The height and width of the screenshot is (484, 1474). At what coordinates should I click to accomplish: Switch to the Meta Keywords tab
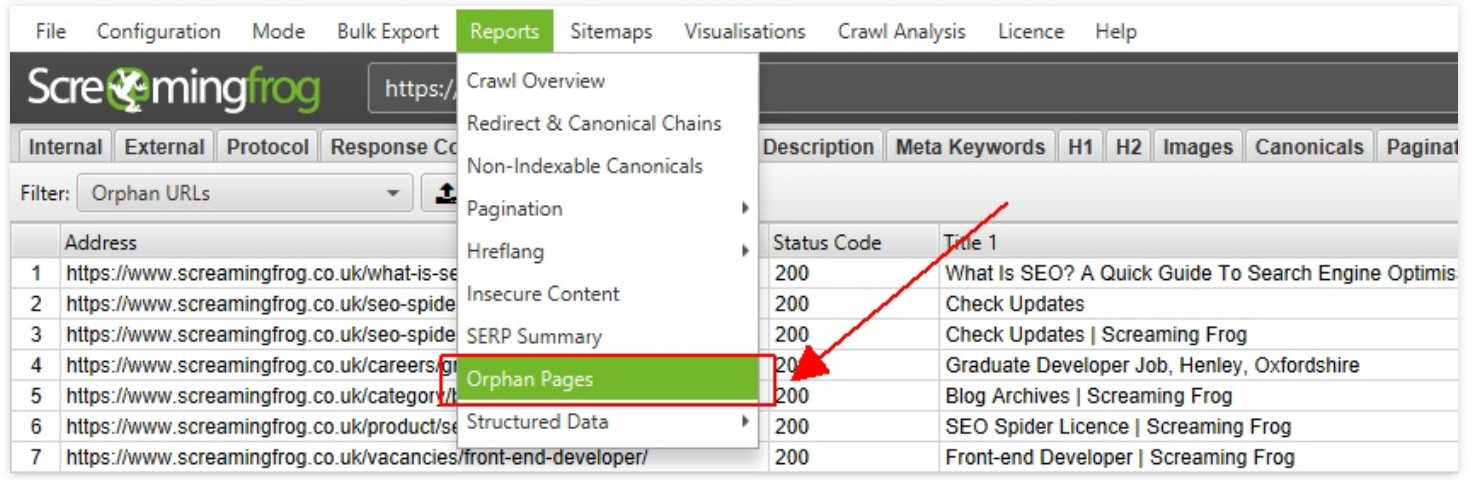(970, 147)
